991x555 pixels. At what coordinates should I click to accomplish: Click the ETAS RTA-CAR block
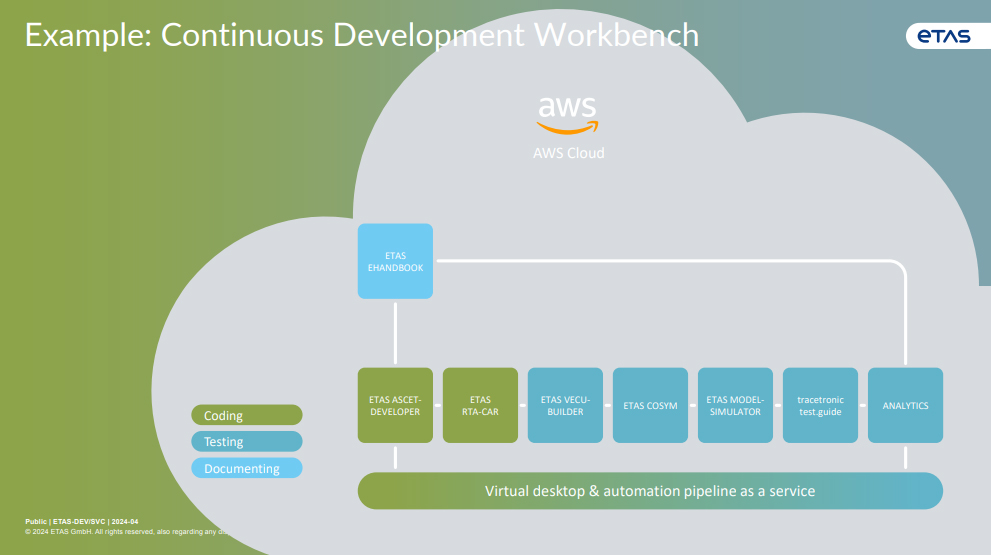click(480, 405)
